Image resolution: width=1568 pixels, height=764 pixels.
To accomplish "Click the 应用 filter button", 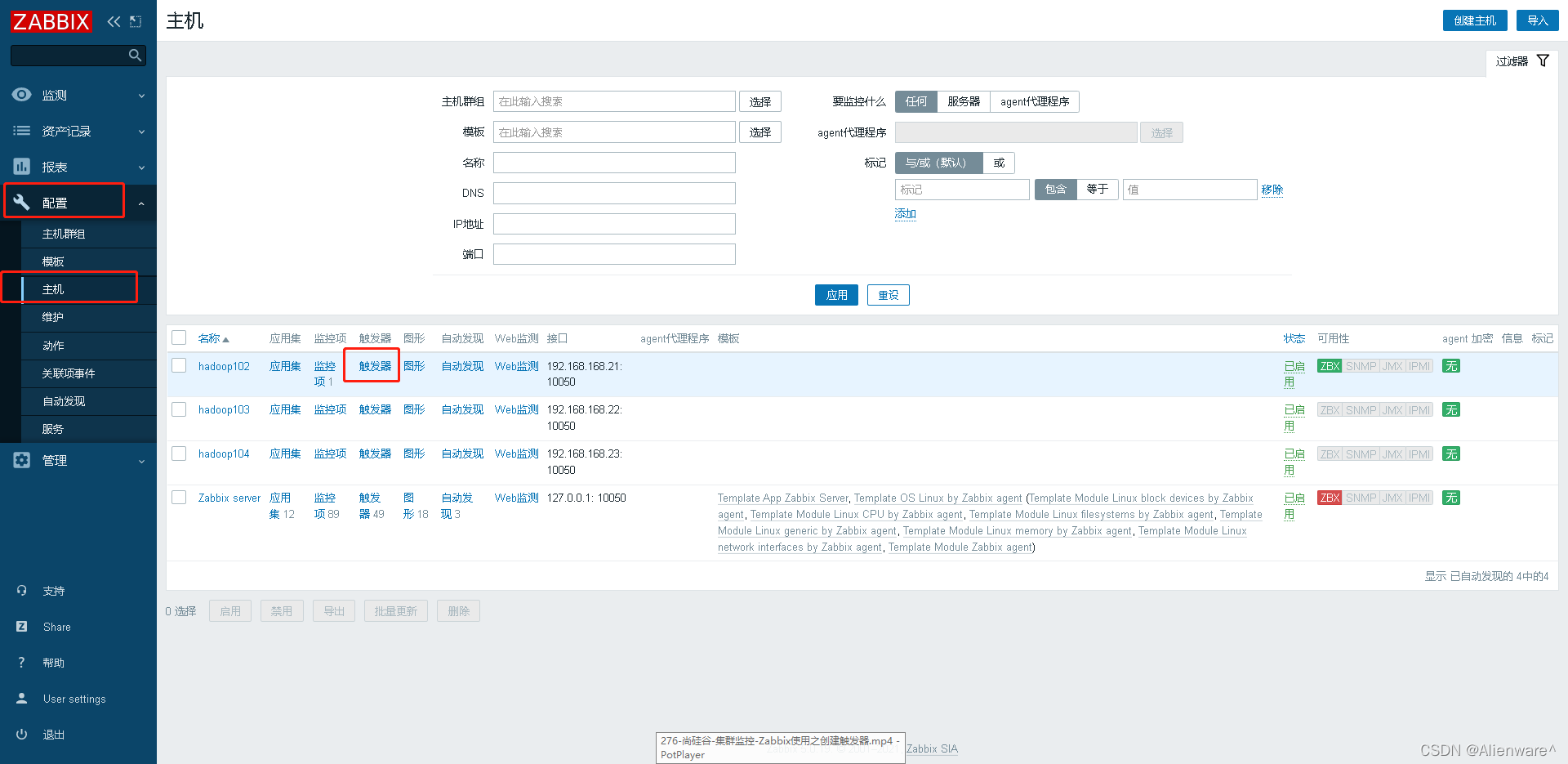I will (x=836, y=295).
